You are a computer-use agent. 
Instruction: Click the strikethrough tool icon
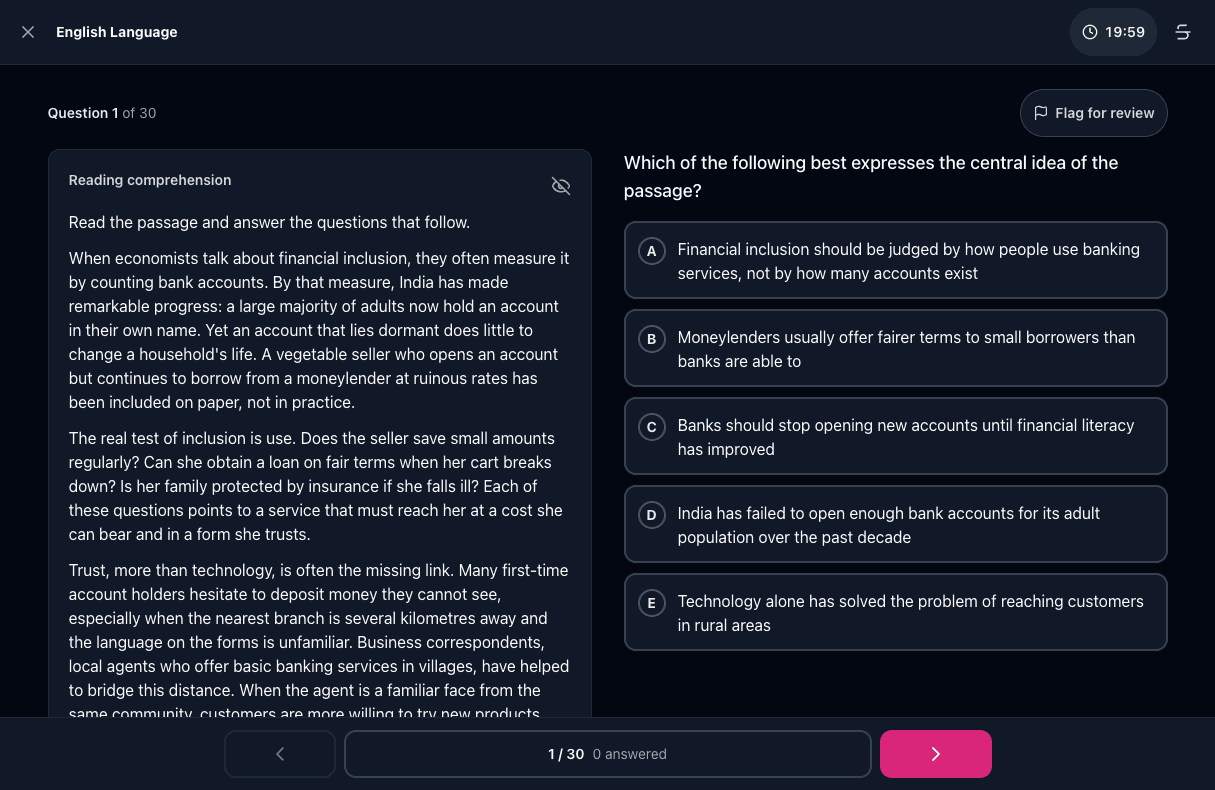tap(1182, 32)
